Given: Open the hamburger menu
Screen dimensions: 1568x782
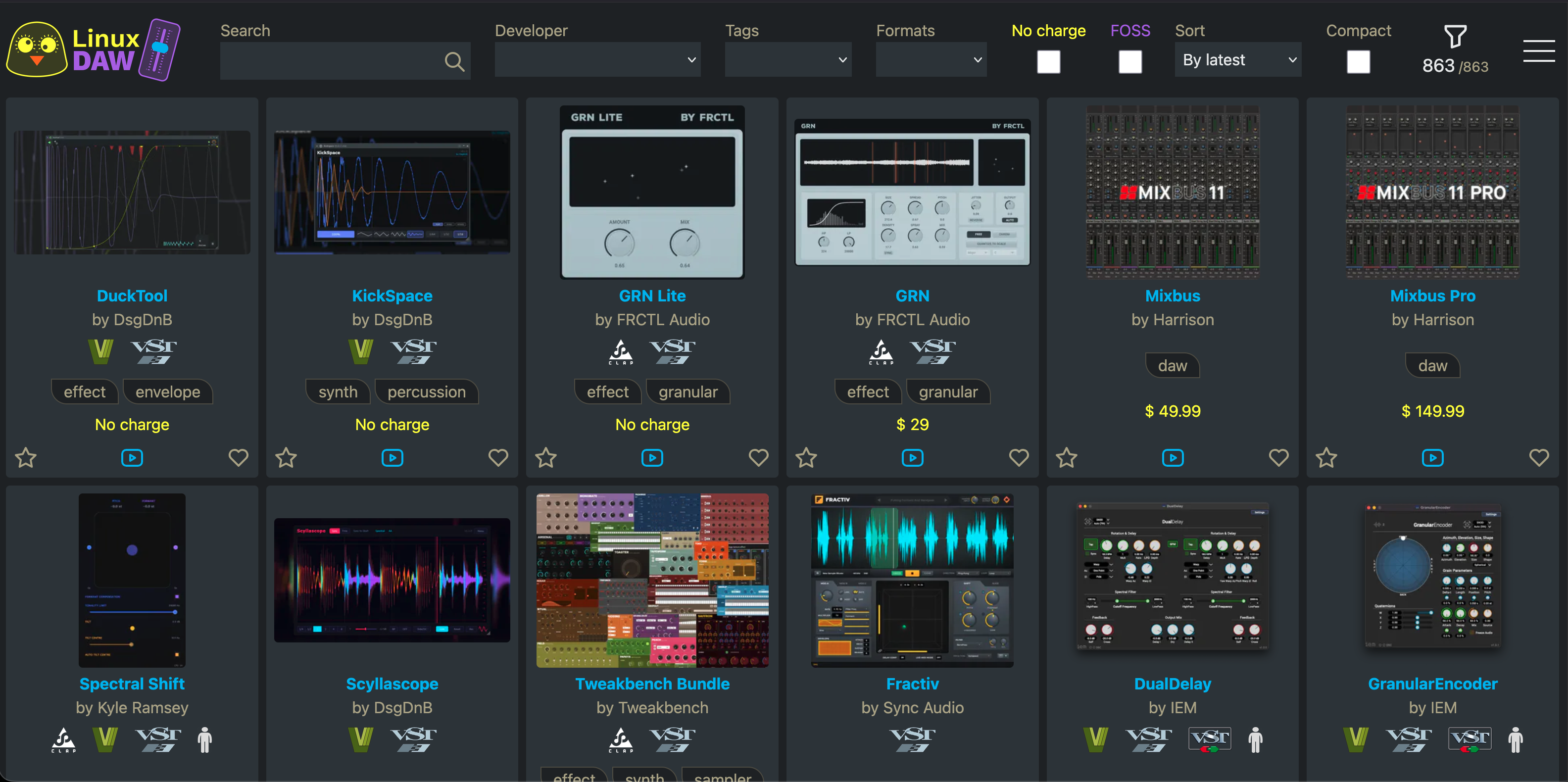Looking at the screenshot, I should pyautogui.click(x=1538, y=51).
